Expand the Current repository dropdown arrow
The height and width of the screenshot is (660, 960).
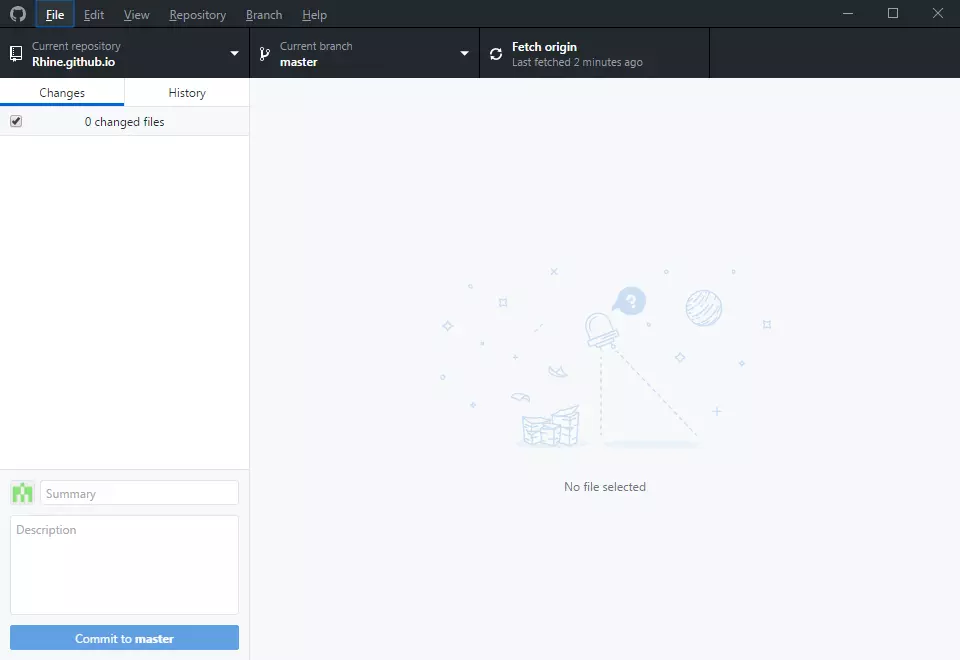pyautogui.click(x=234, y=54)
